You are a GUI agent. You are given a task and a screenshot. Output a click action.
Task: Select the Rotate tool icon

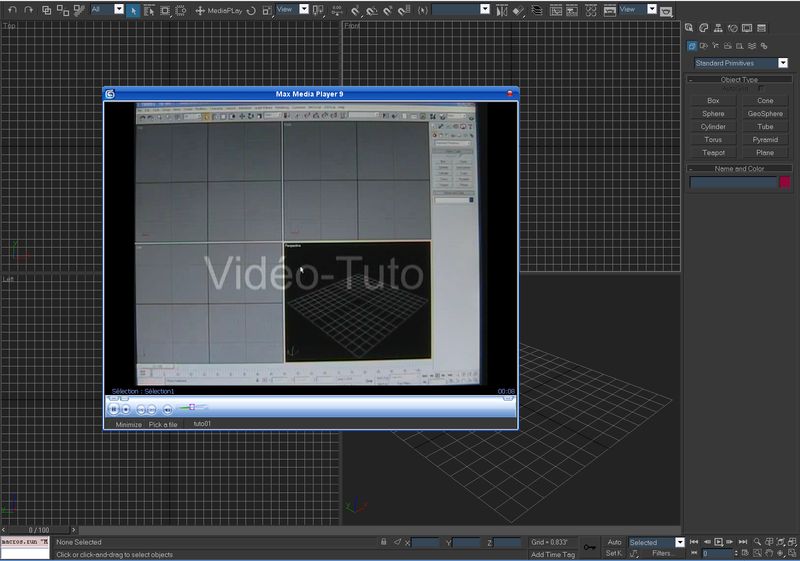(x=251, y=10)
